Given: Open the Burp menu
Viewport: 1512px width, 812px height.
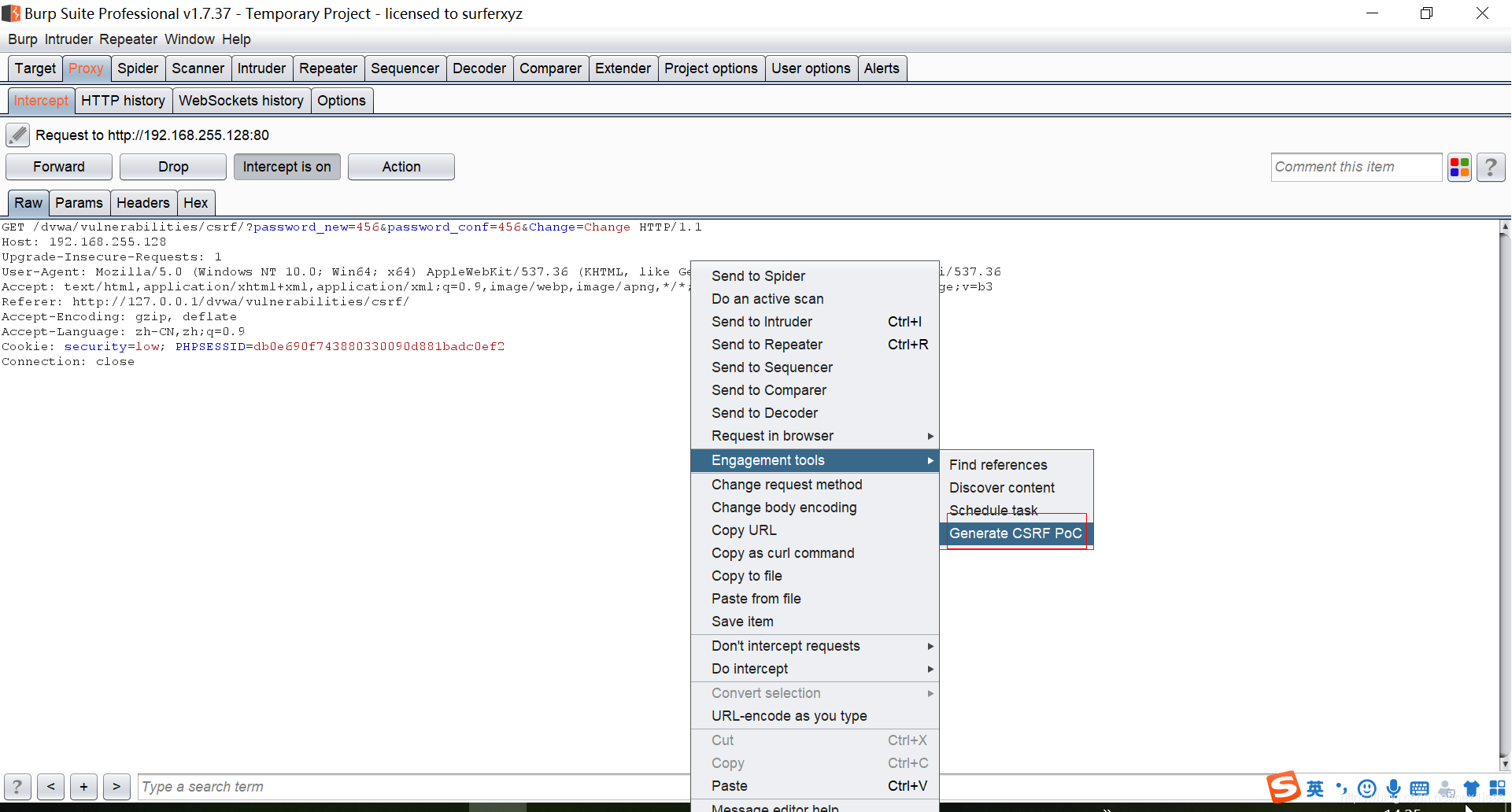Looking at the screenshot, I should tap(23, 39).
